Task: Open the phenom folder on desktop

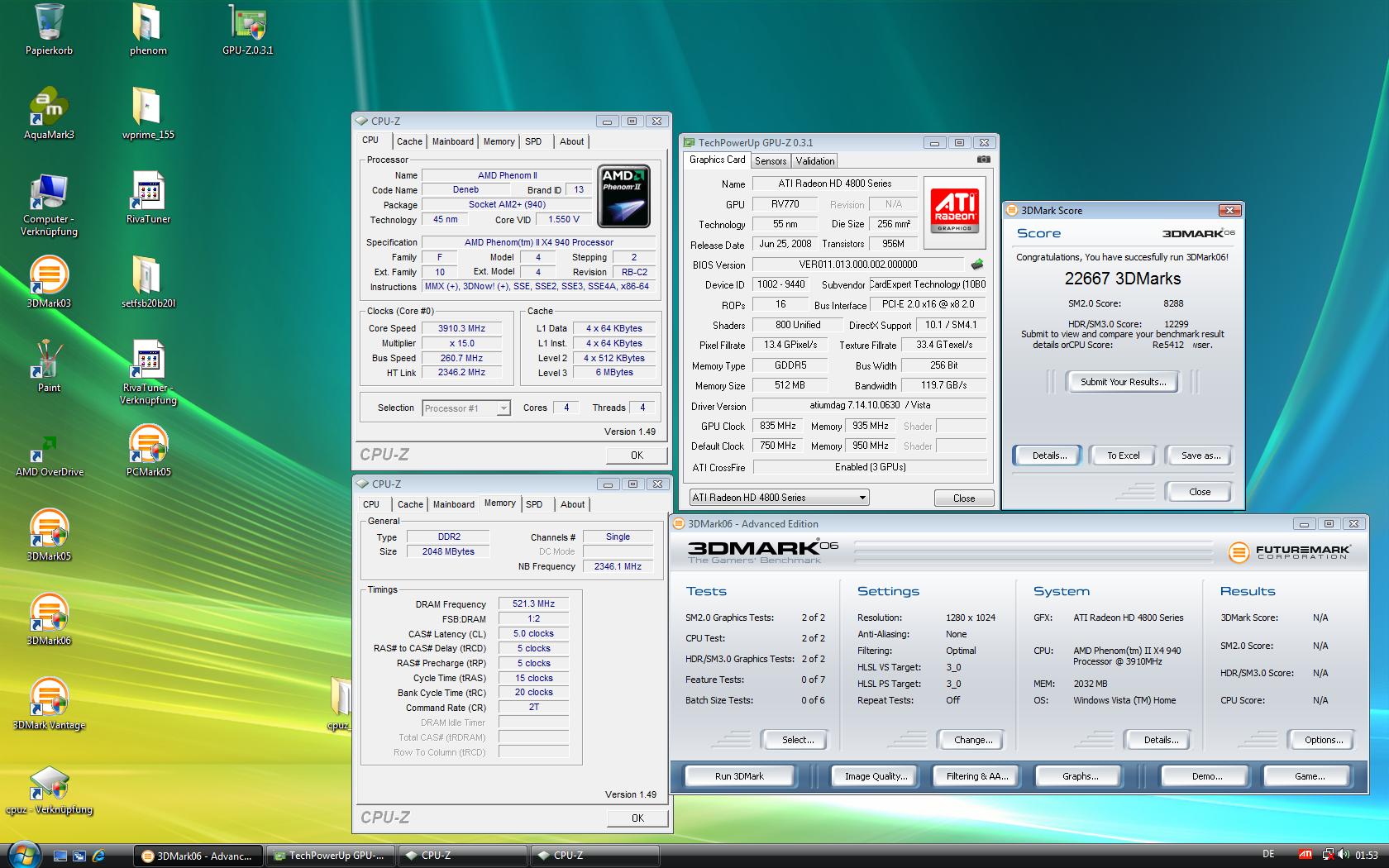Action: pyautogui.click(x=148, y=30)
